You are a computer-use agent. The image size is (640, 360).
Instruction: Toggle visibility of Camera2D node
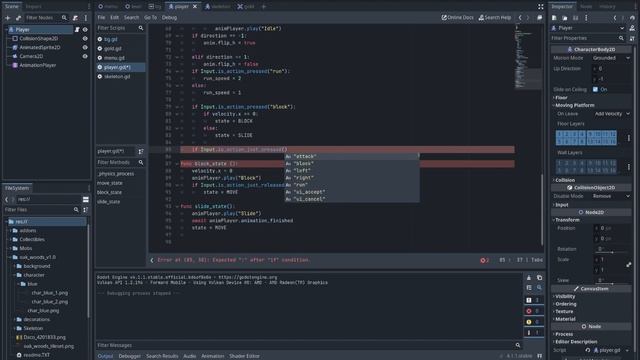point(85,56)
